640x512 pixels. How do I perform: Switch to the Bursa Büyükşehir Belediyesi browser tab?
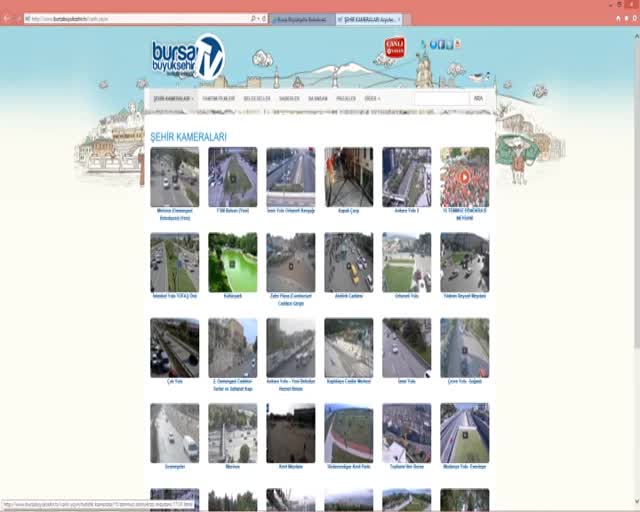tap(302, 20)
